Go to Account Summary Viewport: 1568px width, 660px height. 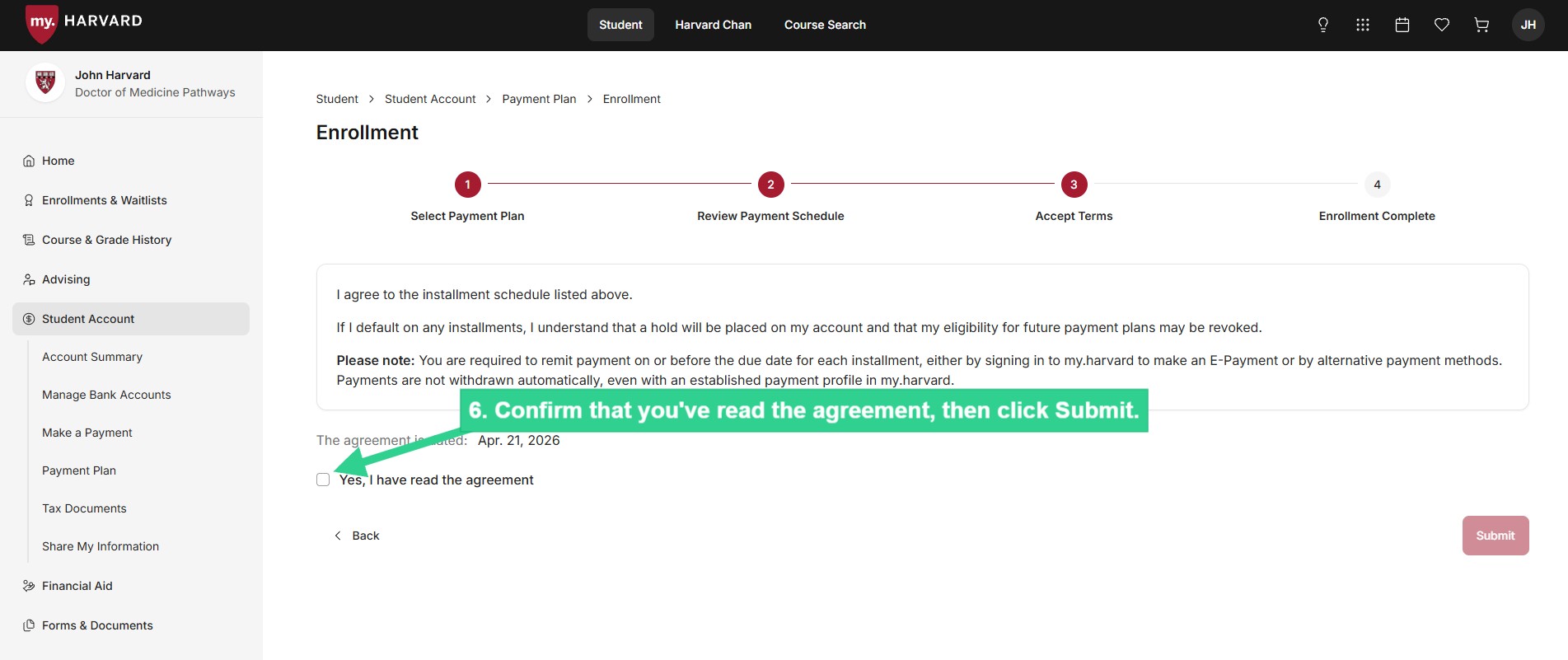tap(92, 357)
